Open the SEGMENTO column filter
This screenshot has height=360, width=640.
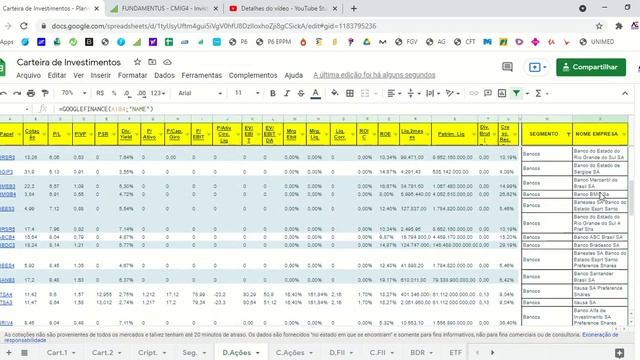[569, 134]
